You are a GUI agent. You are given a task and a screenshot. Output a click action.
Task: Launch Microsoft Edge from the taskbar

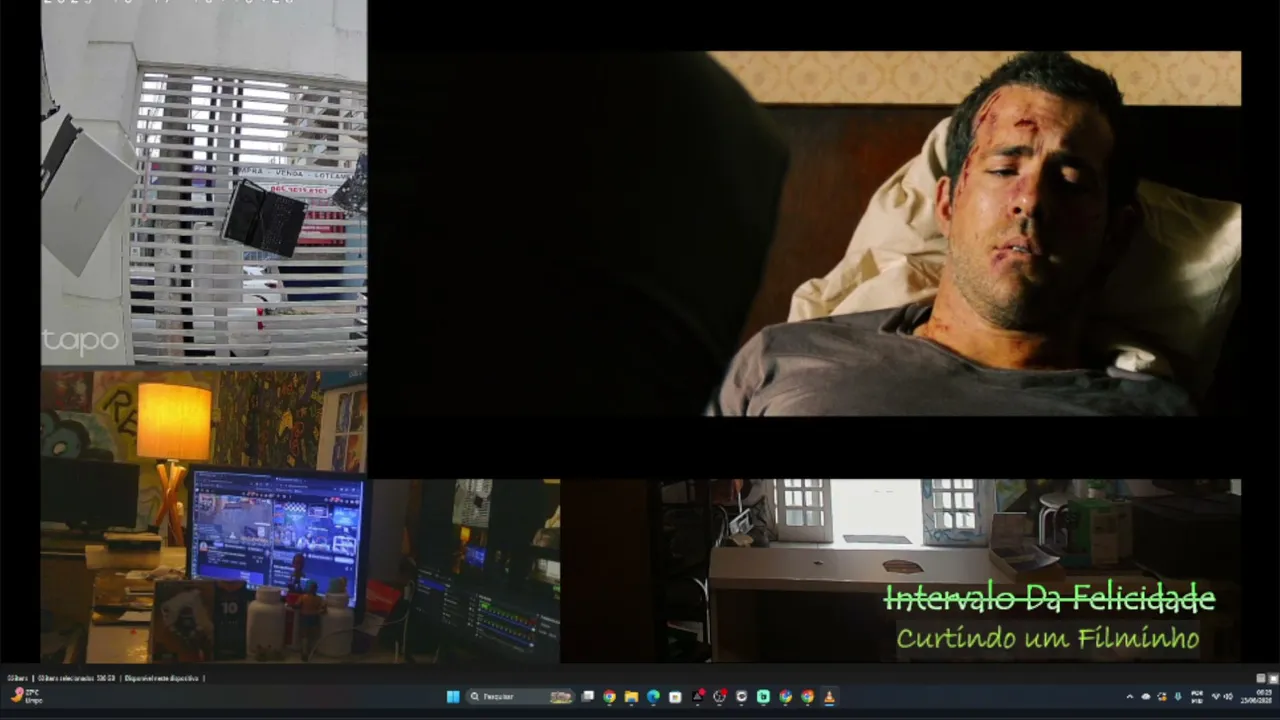coord(653,696)
